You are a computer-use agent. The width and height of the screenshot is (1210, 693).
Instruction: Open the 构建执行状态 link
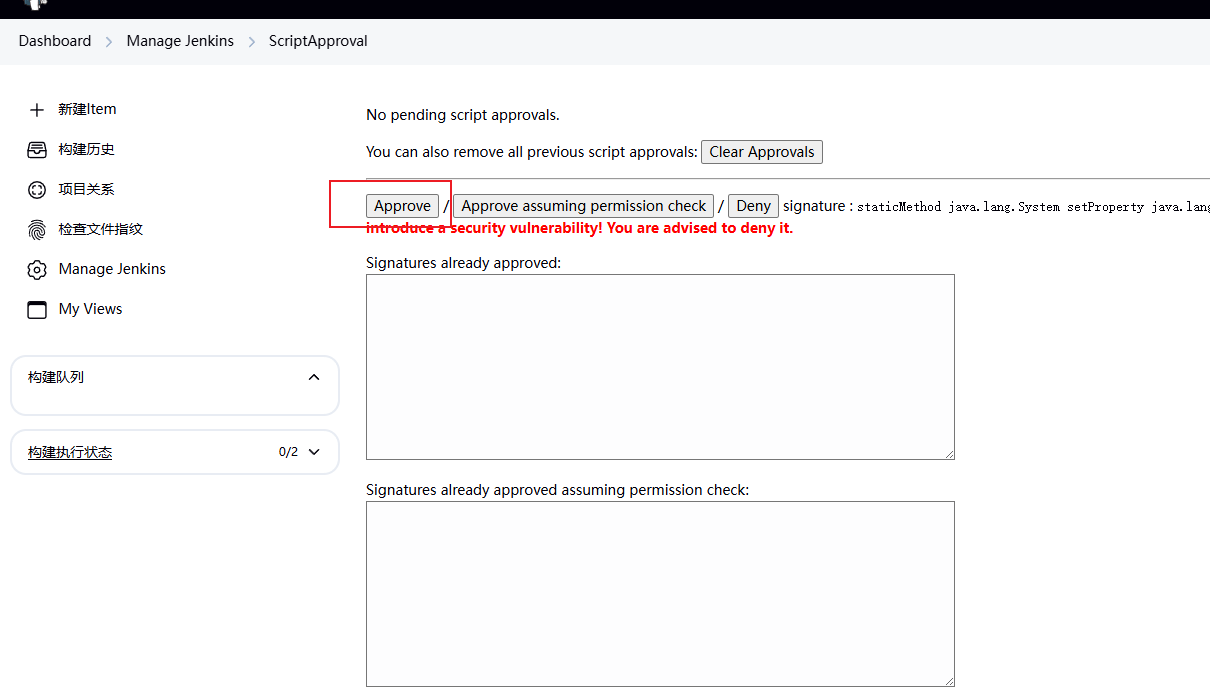click(x=70, y=453)
